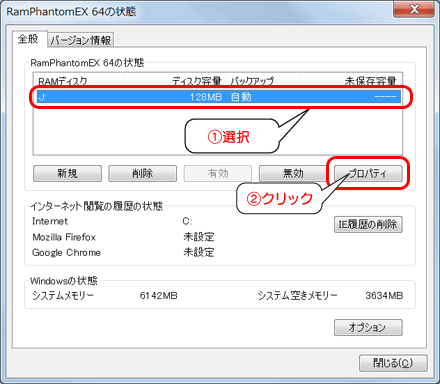The height and width of the screenshot is (384, 440).
Task: Click the システム空きメモリー label
Action: click(x=297, y=296)
